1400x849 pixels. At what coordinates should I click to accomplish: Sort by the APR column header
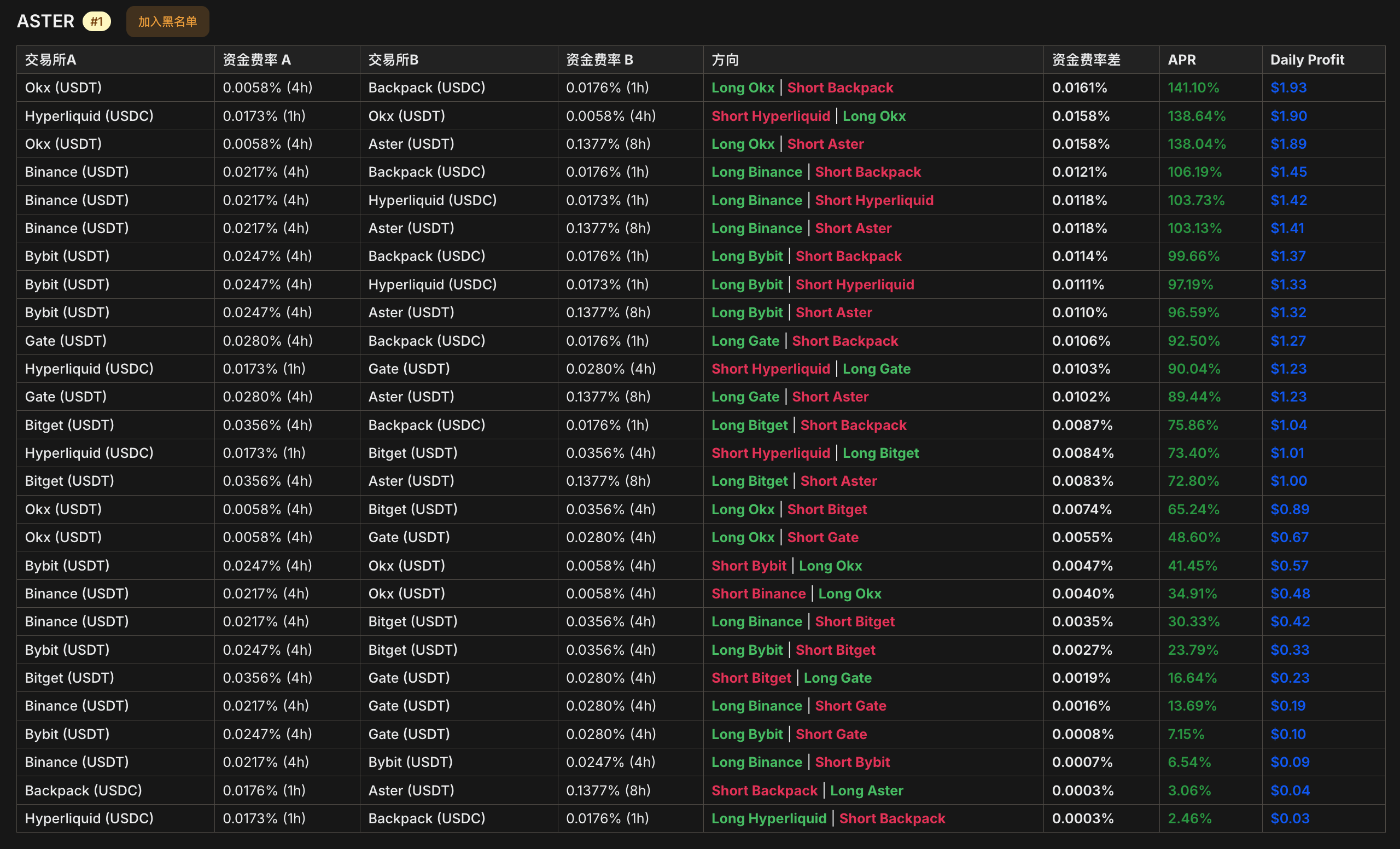(1181, 60)
